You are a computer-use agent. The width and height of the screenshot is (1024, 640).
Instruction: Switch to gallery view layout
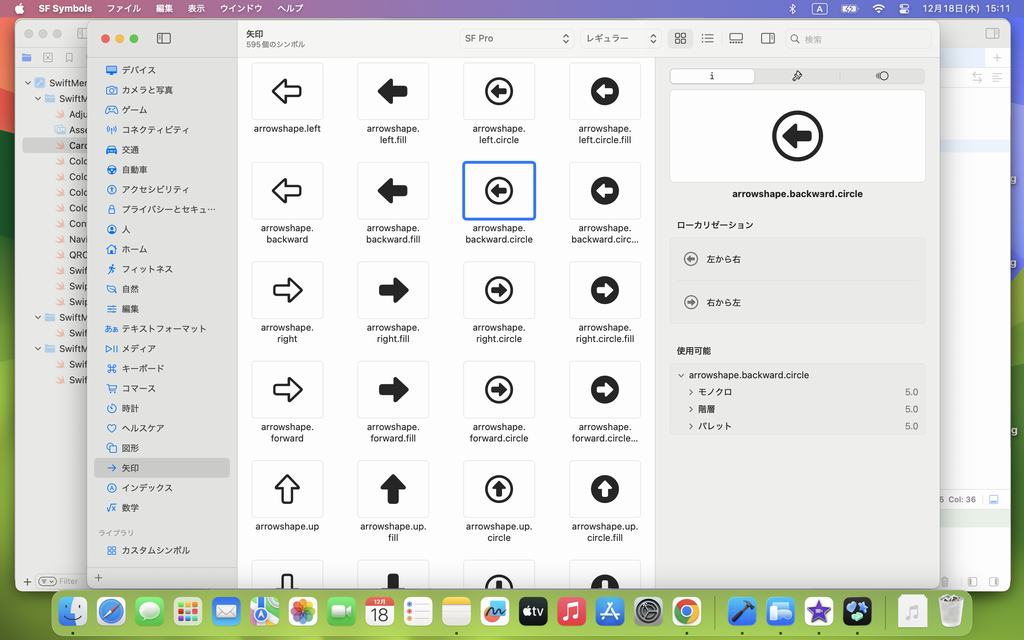736,38
